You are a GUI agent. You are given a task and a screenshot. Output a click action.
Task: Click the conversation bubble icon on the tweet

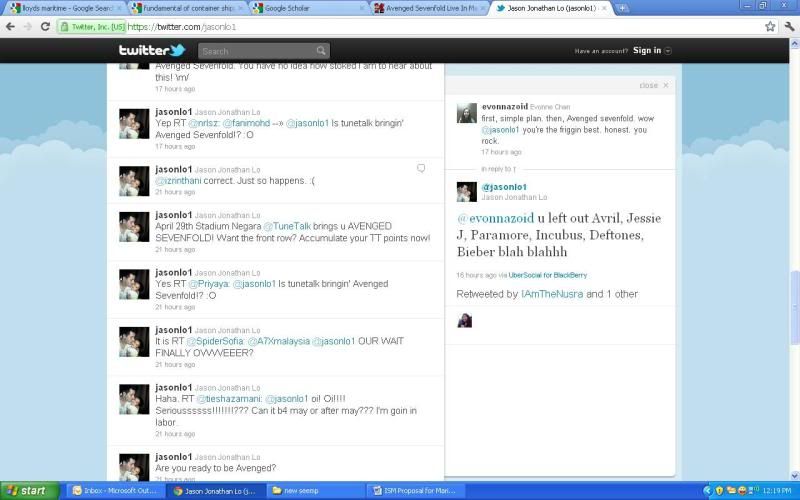[x=421, y=168]
